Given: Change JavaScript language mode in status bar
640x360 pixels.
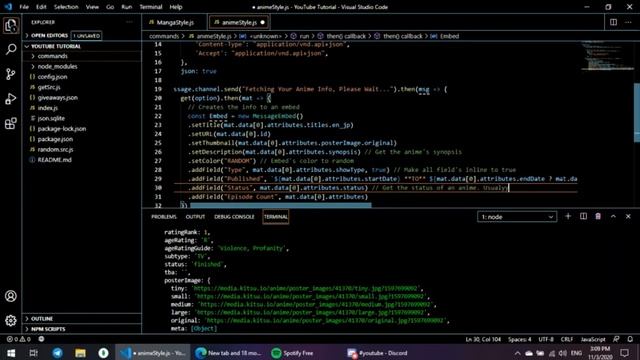Looking at the screenshot, I should [x=593, y=339].
